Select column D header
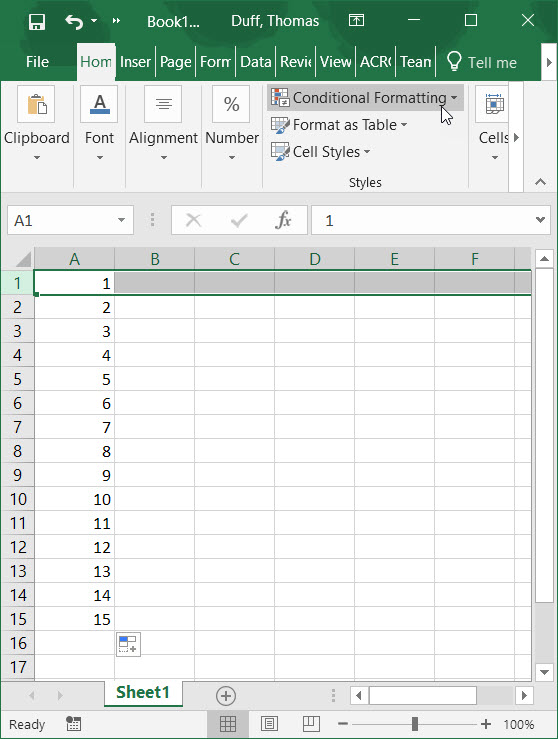Screen dimensions: 558x739 314,259
